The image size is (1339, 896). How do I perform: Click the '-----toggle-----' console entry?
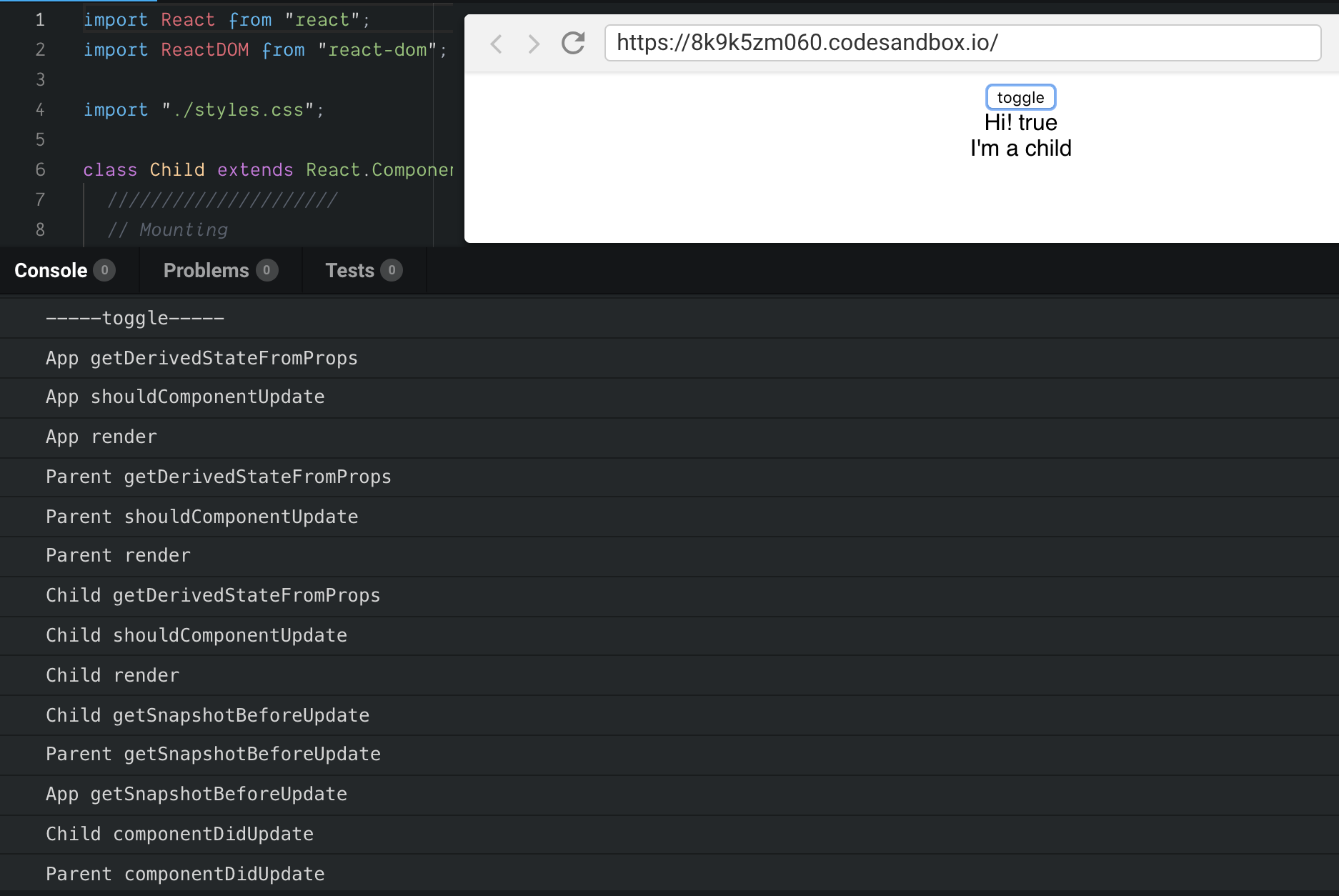[x=134, y=317]
